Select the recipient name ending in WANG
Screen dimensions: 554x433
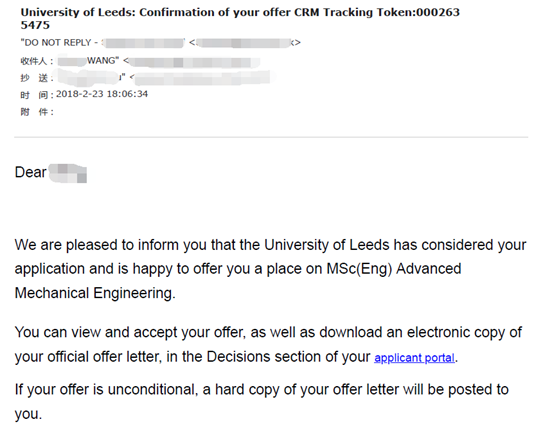tap(88, 60)
